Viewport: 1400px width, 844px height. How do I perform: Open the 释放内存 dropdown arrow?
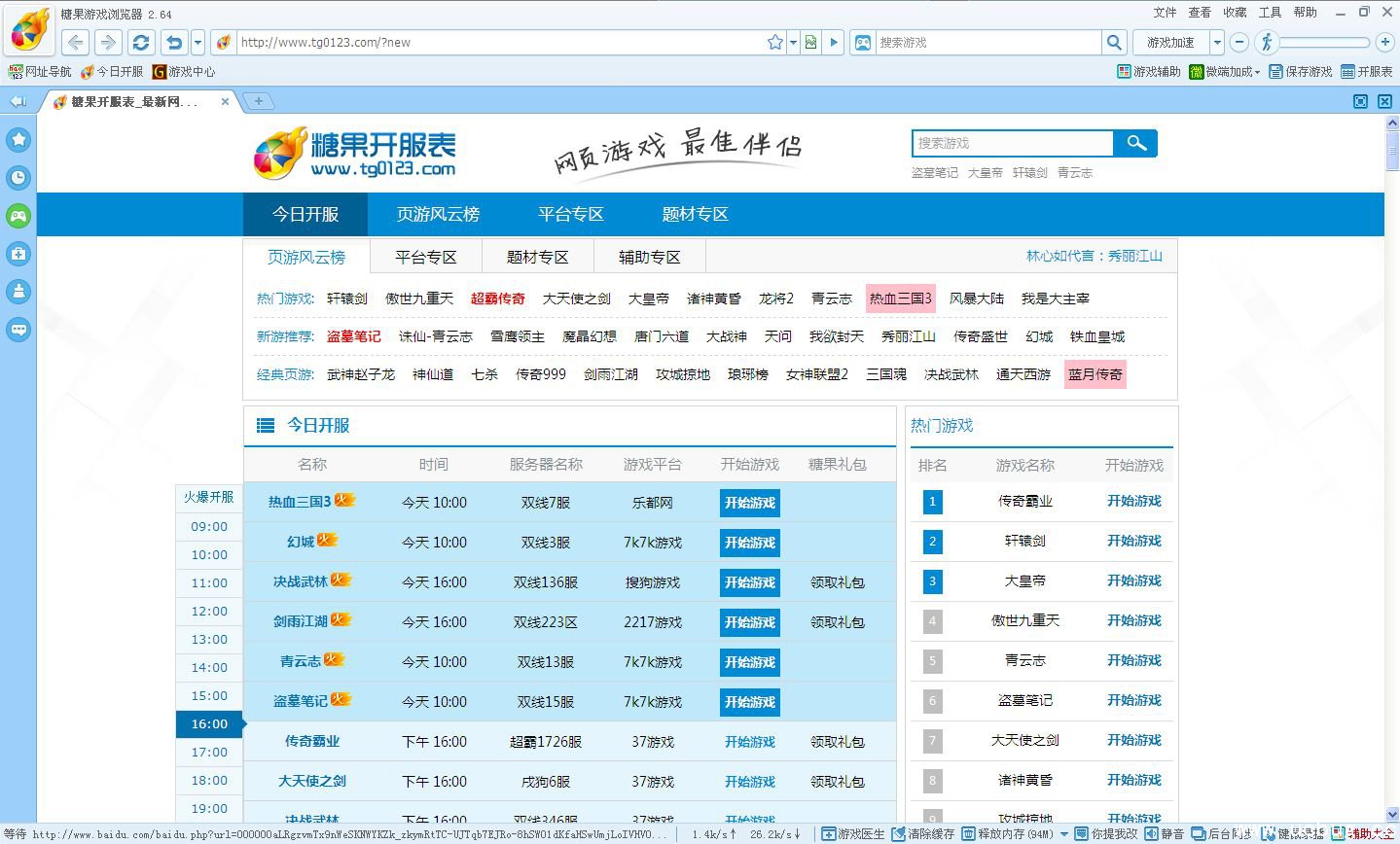tap(1064, 833)
